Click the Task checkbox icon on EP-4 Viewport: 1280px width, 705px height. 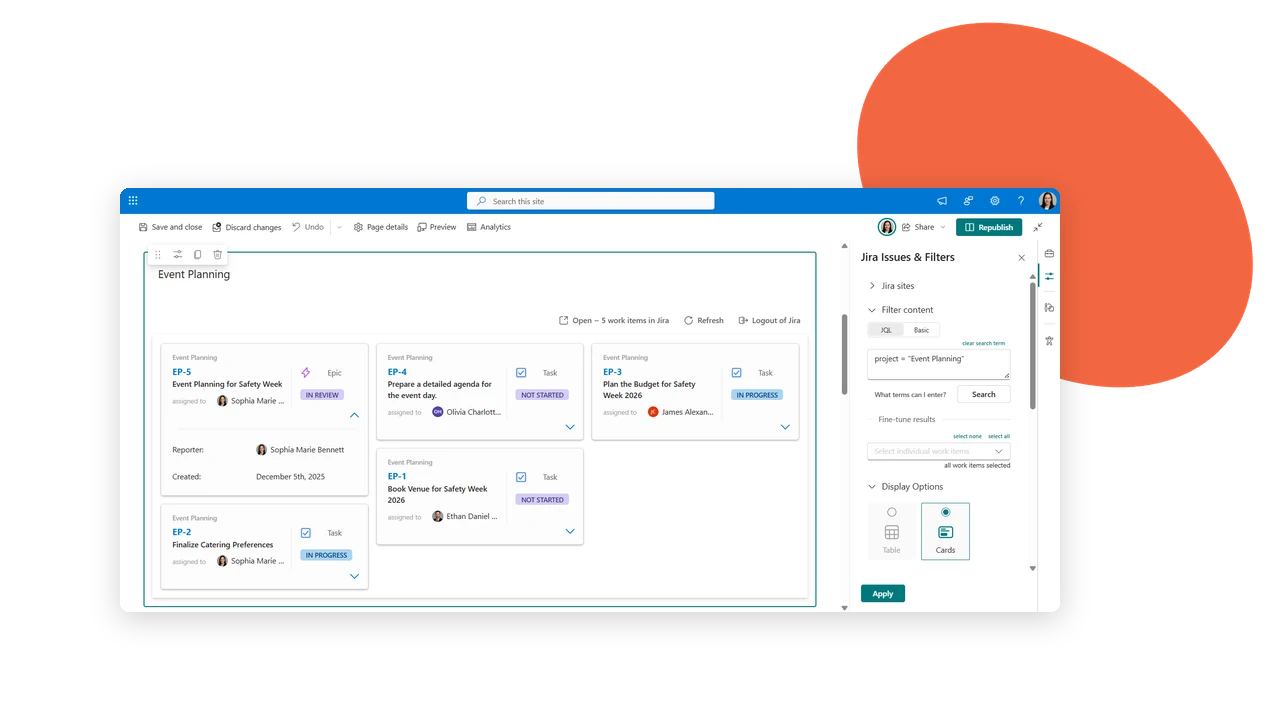coord(521,373)
